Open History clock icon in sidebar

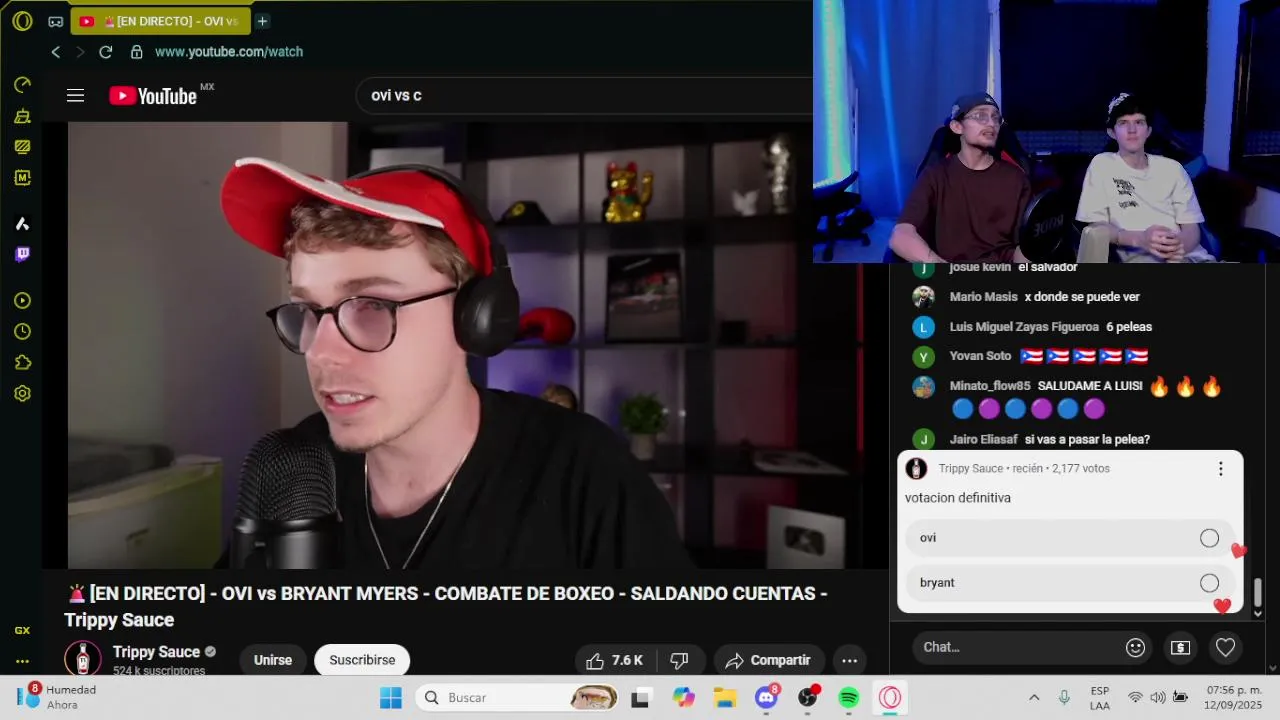(22, 331)
